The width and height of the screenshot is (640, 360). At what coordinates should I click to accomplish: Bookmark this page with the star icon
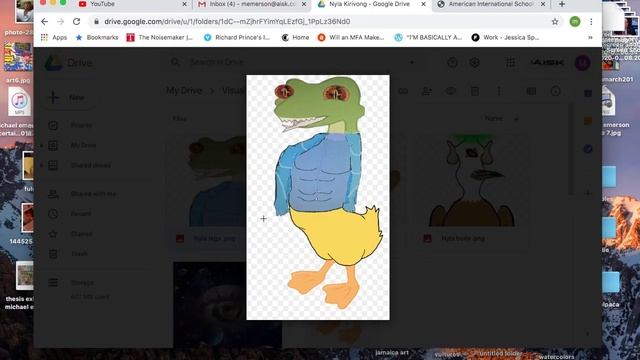click(555, 22)
